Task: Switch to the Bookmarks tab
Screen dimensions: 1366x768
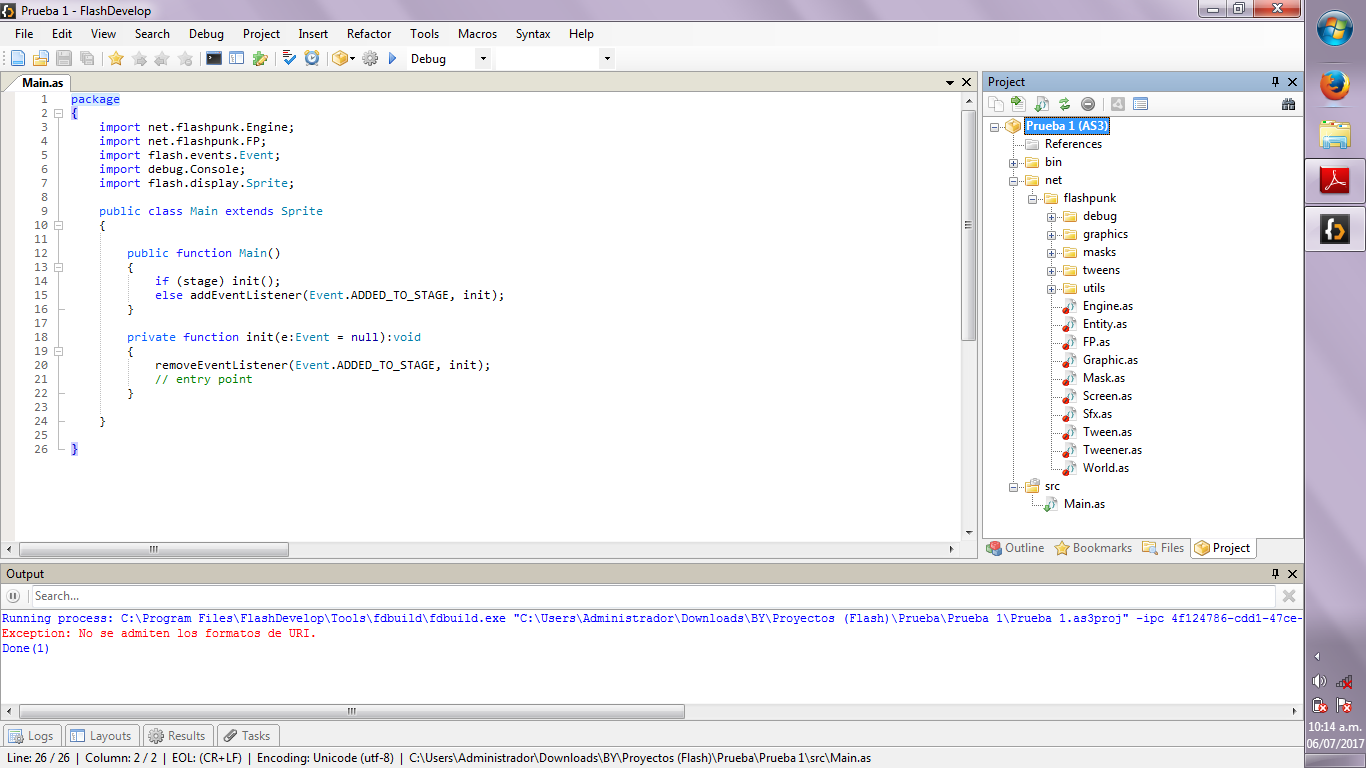Action: (1093, 548)
